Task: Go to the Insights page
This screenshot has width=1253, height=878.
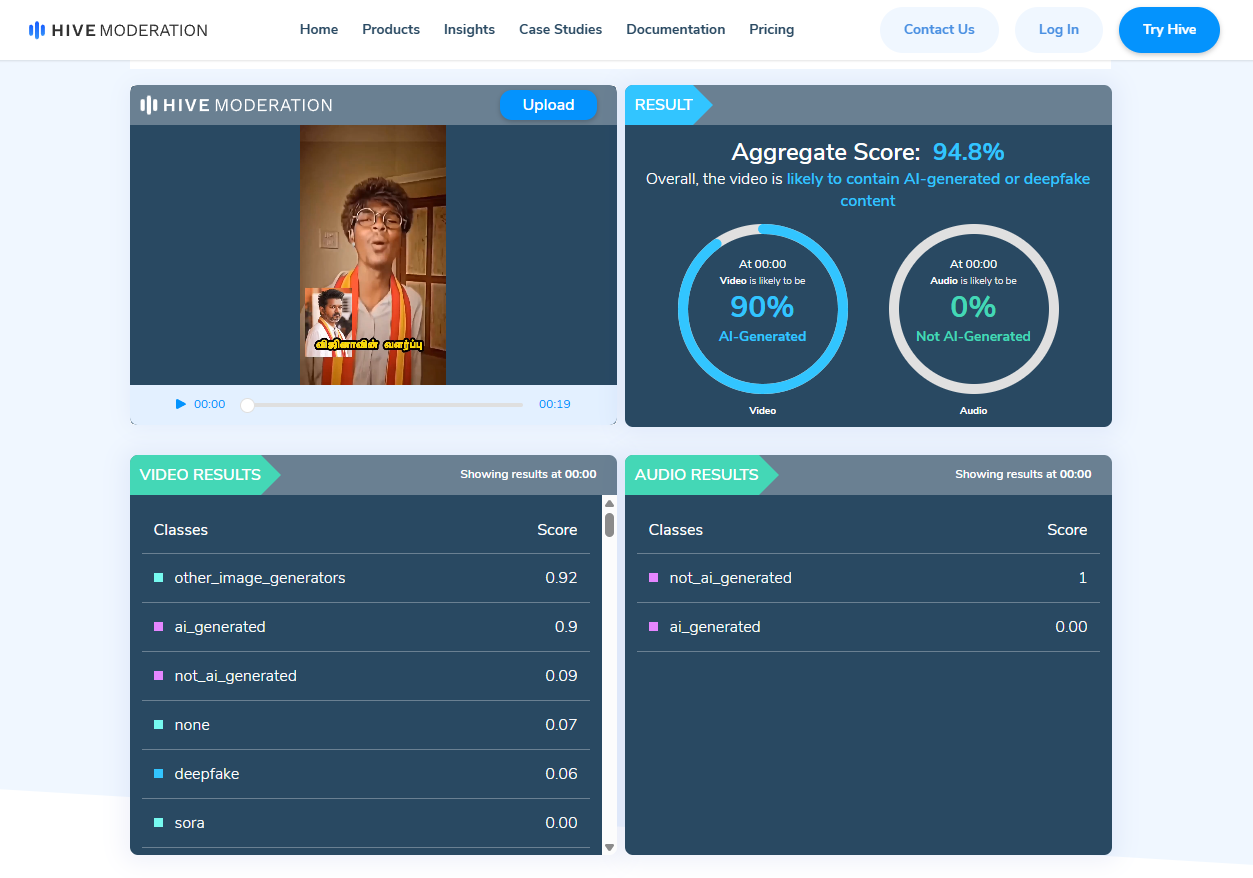Action: pyautogui.click(x=469, y=30)
